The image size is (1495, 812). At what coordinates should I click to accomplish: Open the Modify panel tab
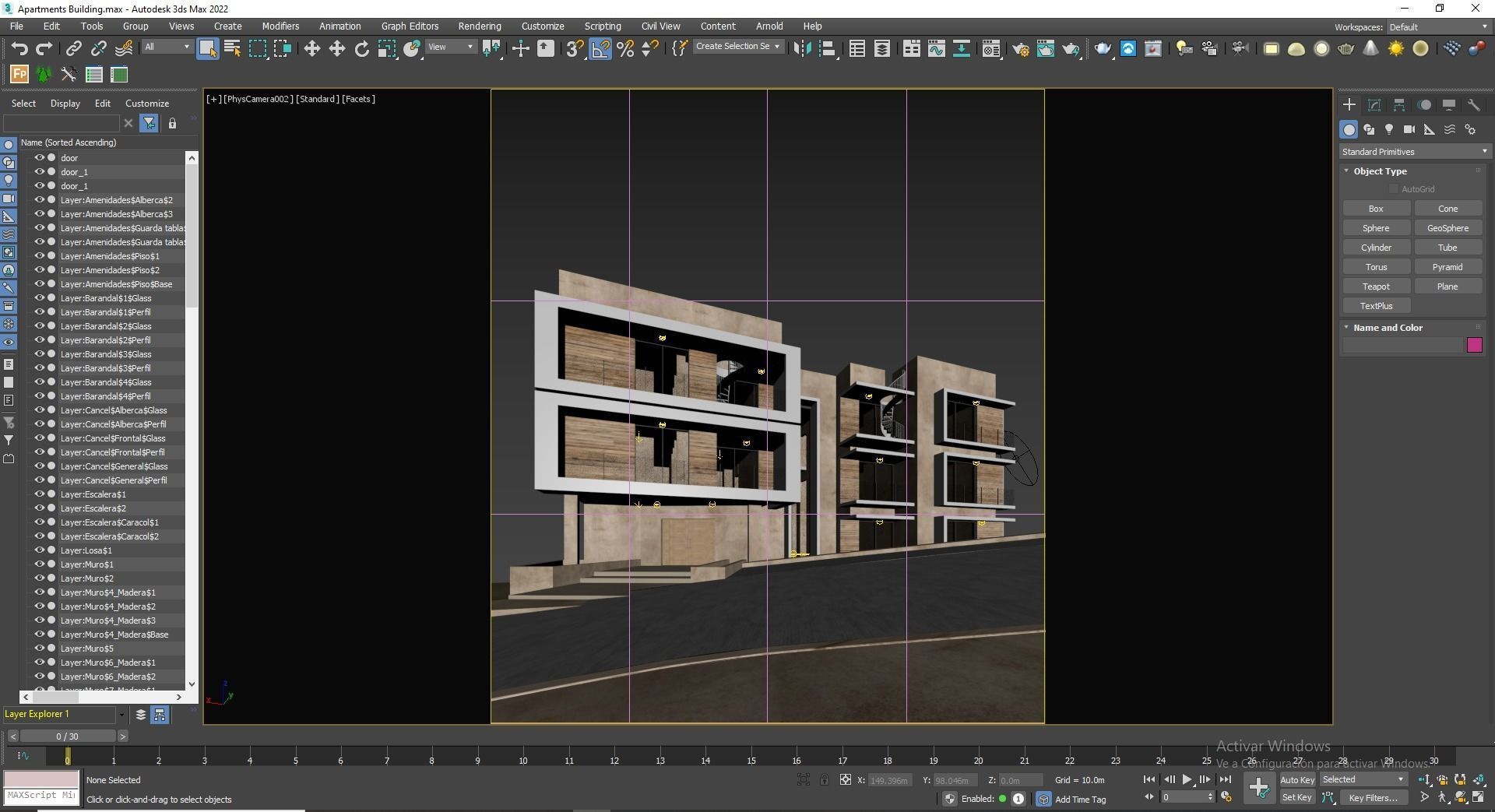1374,105
